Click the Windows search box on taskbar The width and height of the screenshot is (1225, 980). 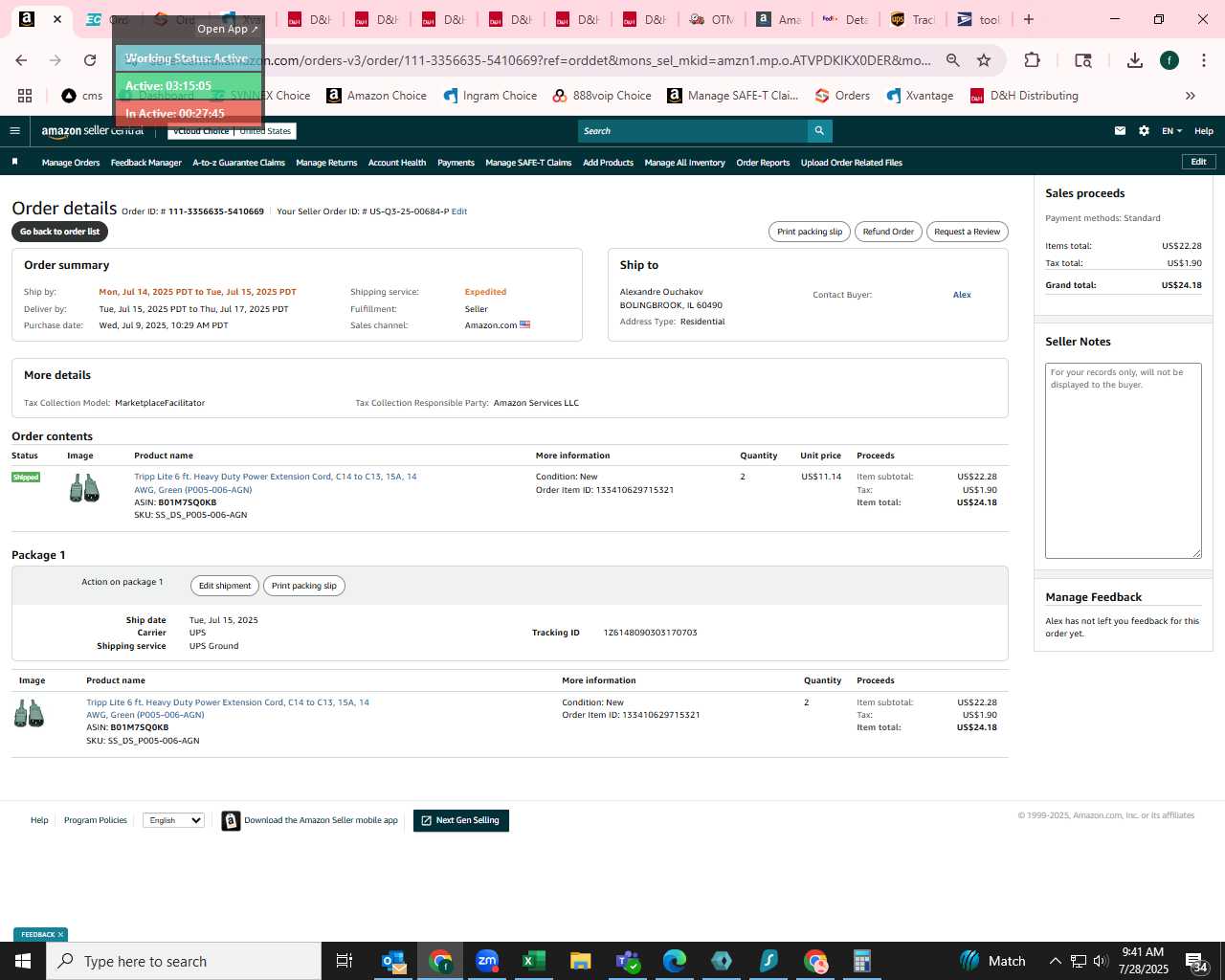tap(184, 961)
